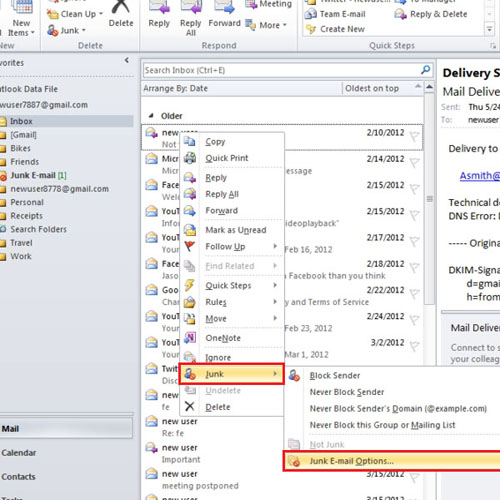Viewport: 500px width, 500px height.
Task: Click the message list scrollbar up arrow
Action: (x=430, y=88)
